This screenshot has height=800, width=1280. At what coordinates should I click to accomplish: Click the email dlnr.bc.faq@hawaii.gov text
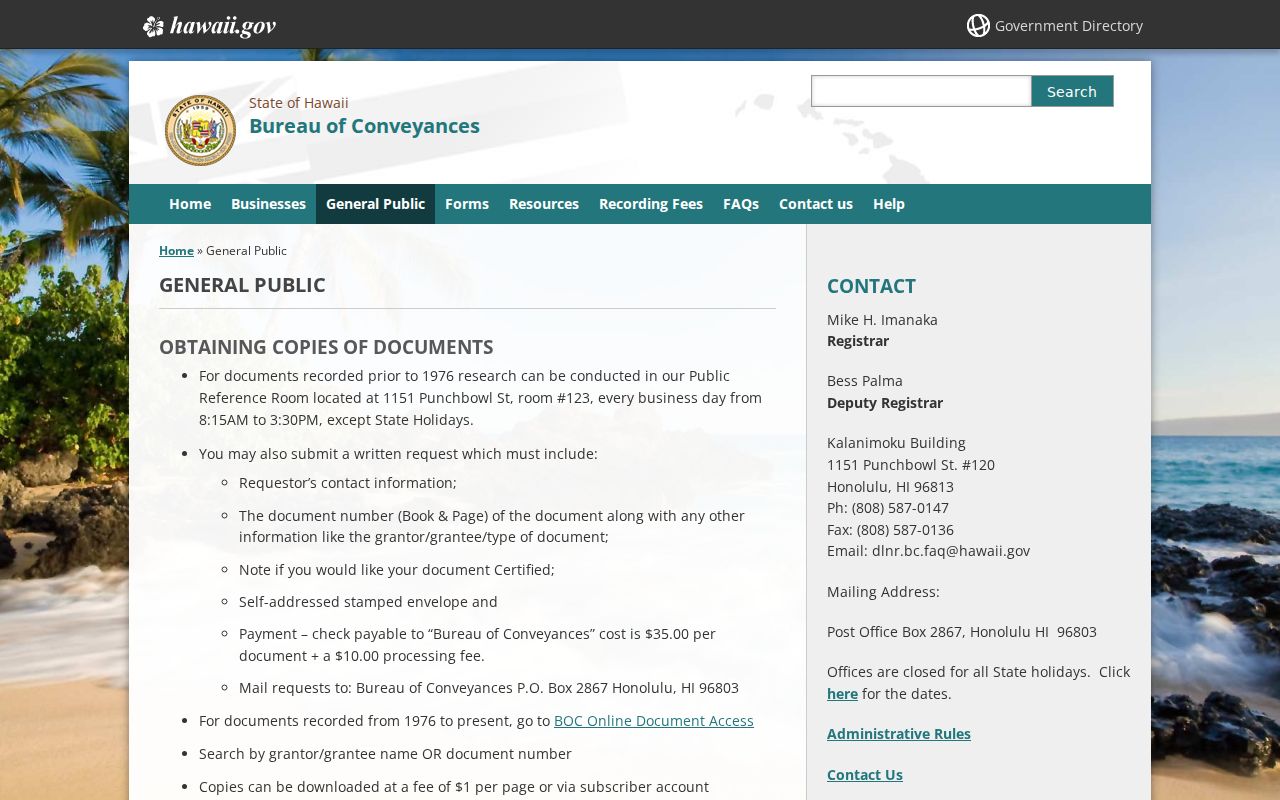(x=951, y=551)
